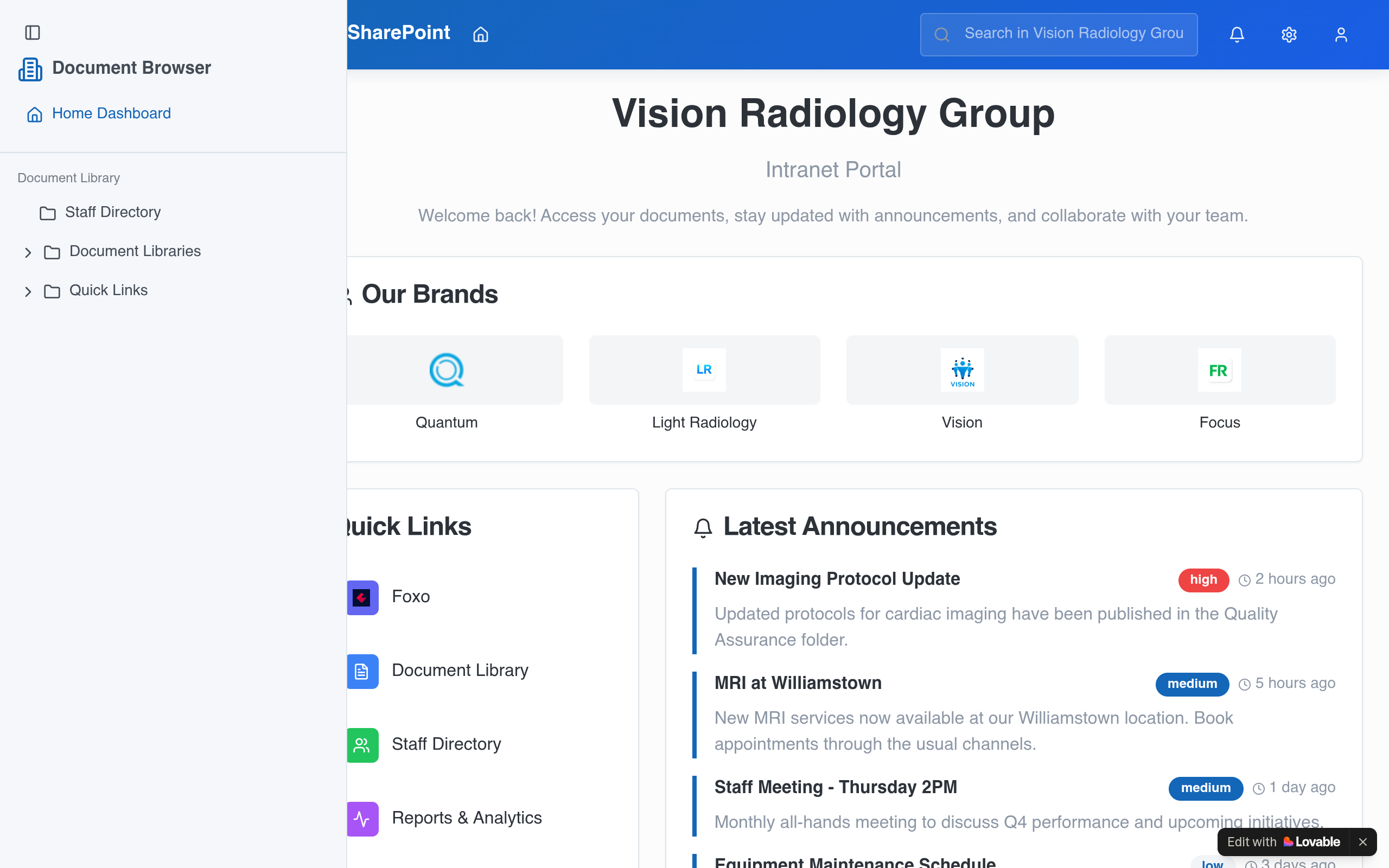This screenshot has width=1389, height=868.
Task: Click the Our Brands heading
Action: [429, 294]
